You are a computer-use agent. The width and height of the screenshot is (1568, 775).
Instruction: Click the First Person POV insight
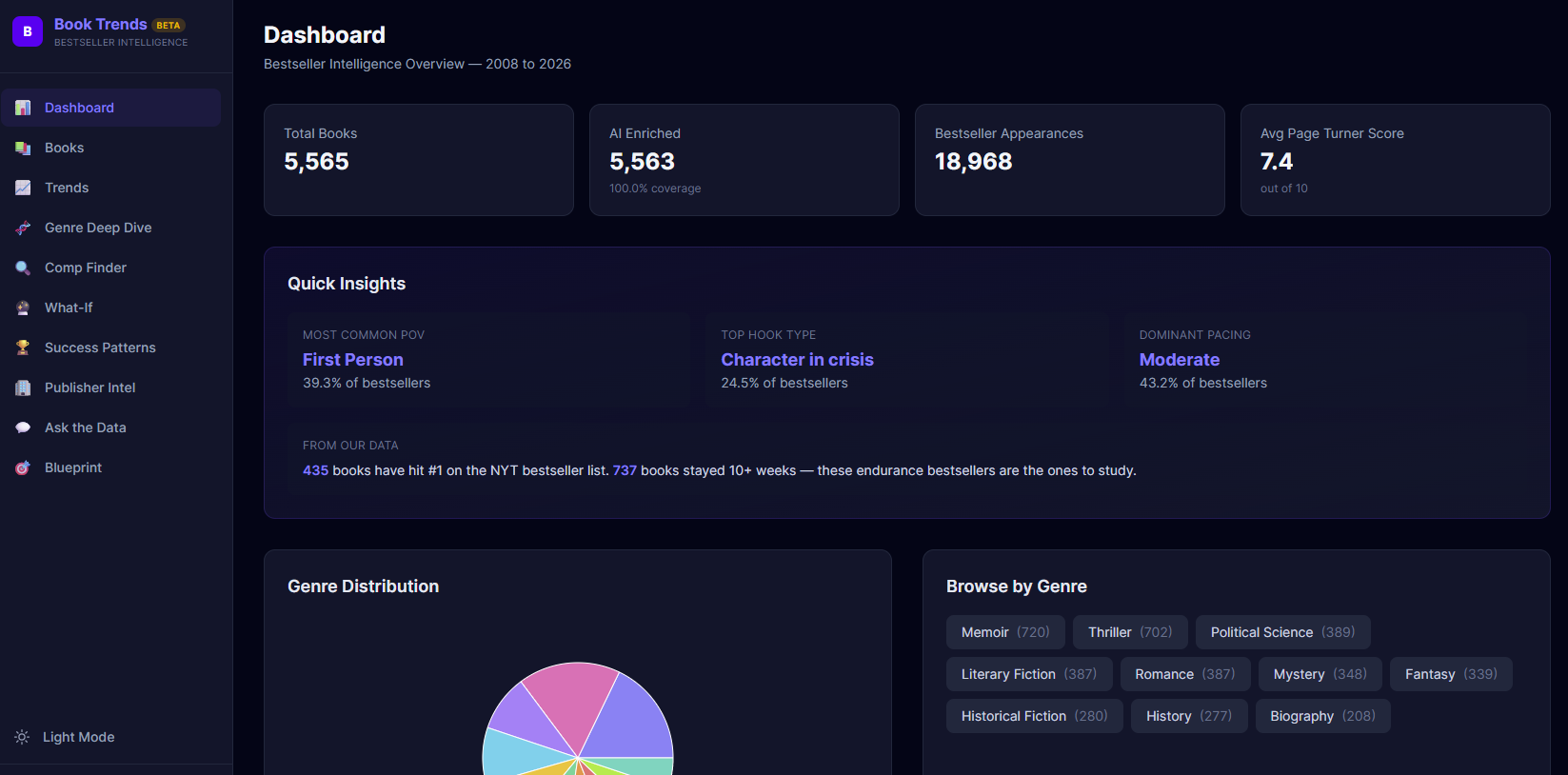pyautogui.click(x=489, y=360)
